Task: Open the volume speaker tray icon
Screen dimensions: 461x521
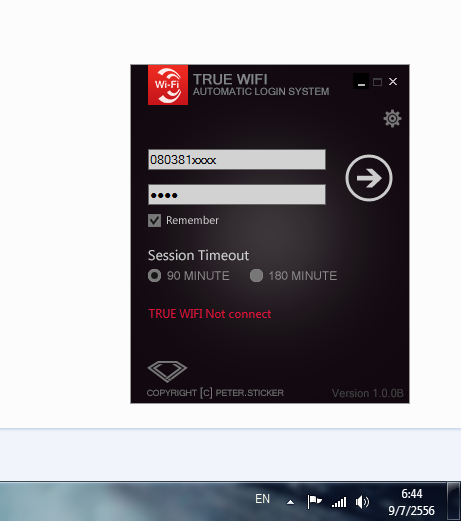Action: pos(362,502)
